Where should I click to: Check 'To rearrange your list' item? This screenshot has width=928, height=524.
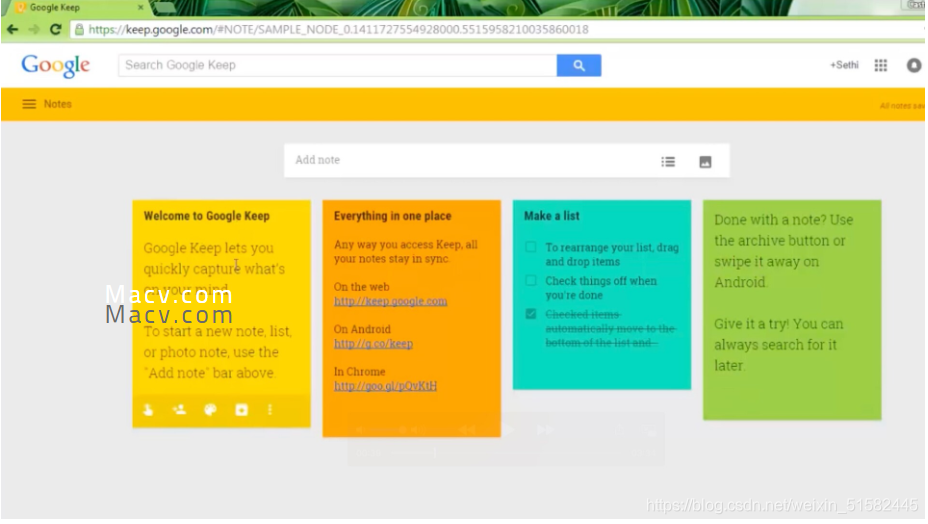coord(531,247)
